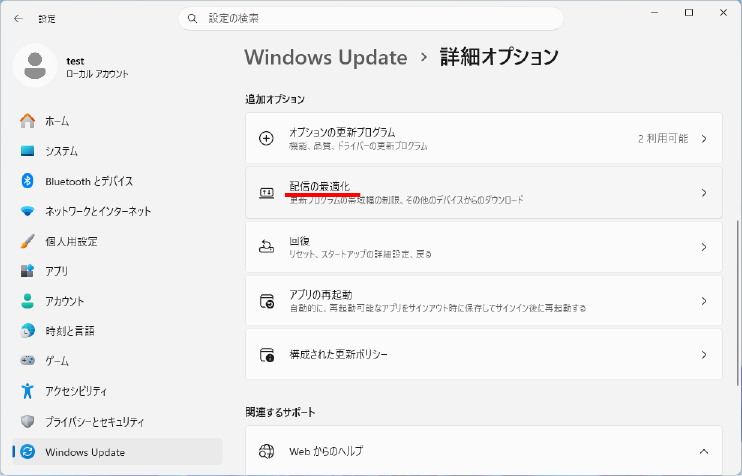Select ゲーム label in sidebar
This screenshot has width=742, height=476.
pos(57,361)
